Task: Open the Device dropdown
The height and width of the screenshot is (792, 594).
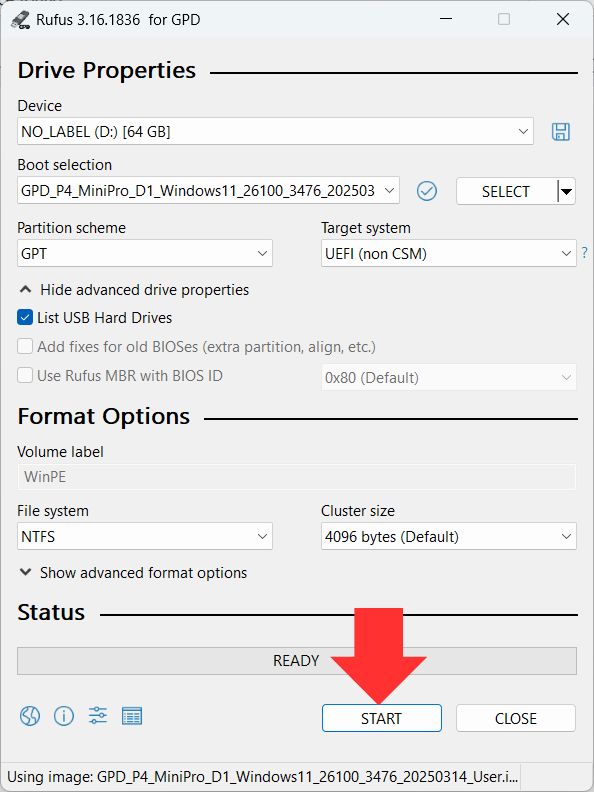Action: [275, 132]
